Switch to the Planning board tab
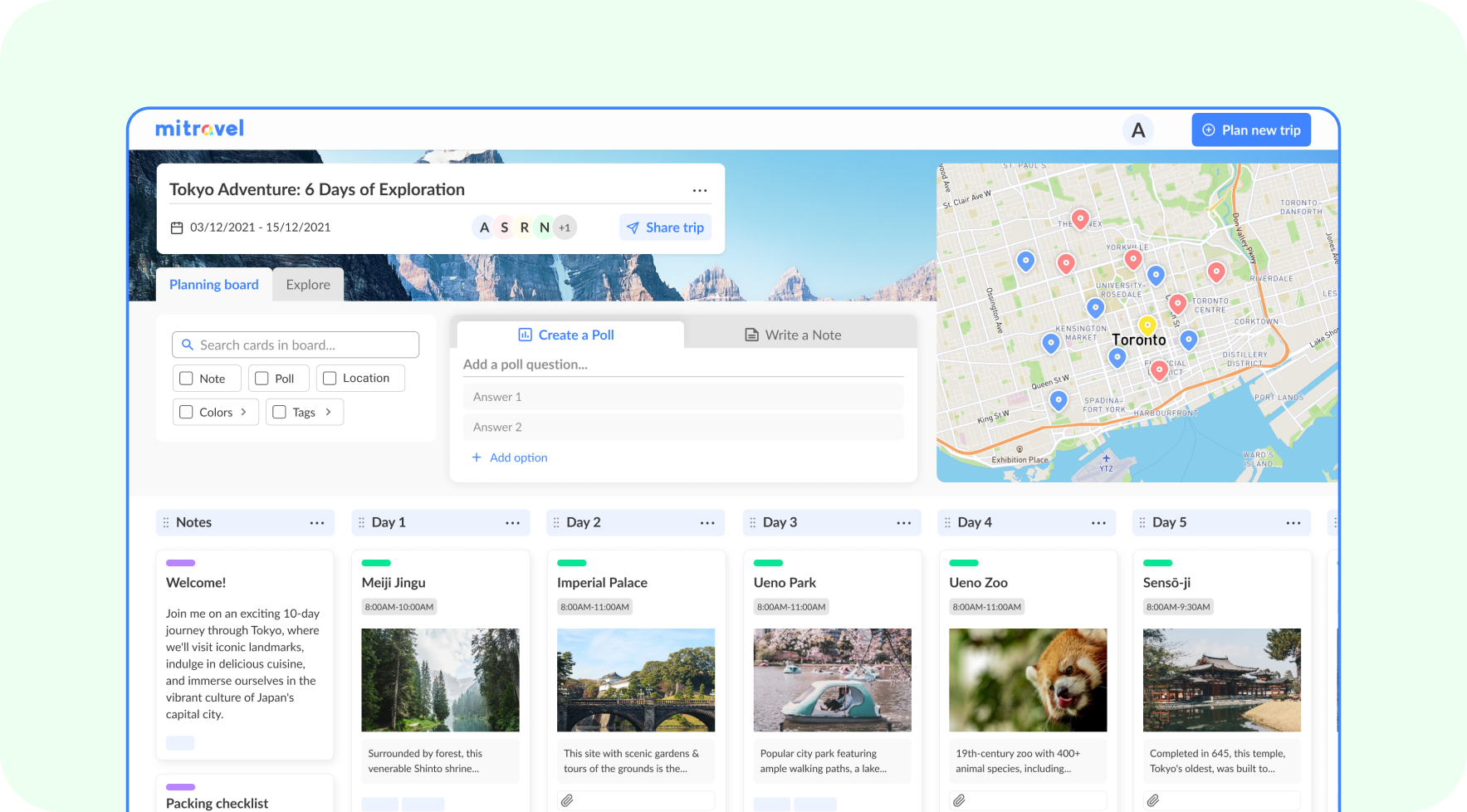 (214, 285)
